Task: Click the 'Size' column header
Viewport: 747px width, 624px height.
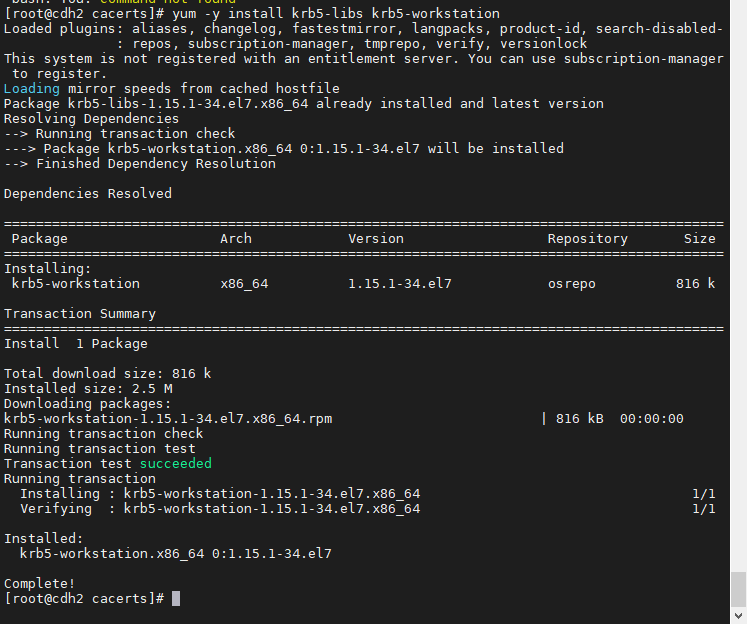Action: coord(699,239)
